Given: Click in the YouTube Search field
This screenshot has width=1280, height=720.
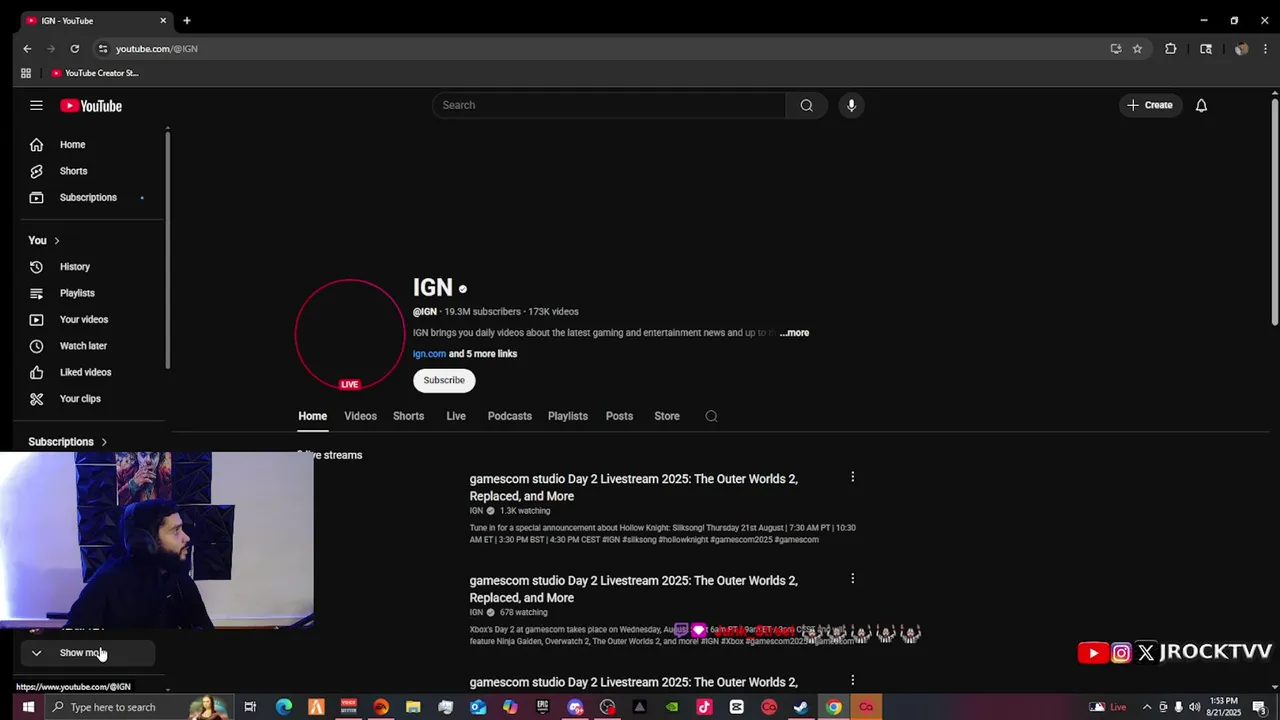Looking at the screenshot, I should [609, 105].
